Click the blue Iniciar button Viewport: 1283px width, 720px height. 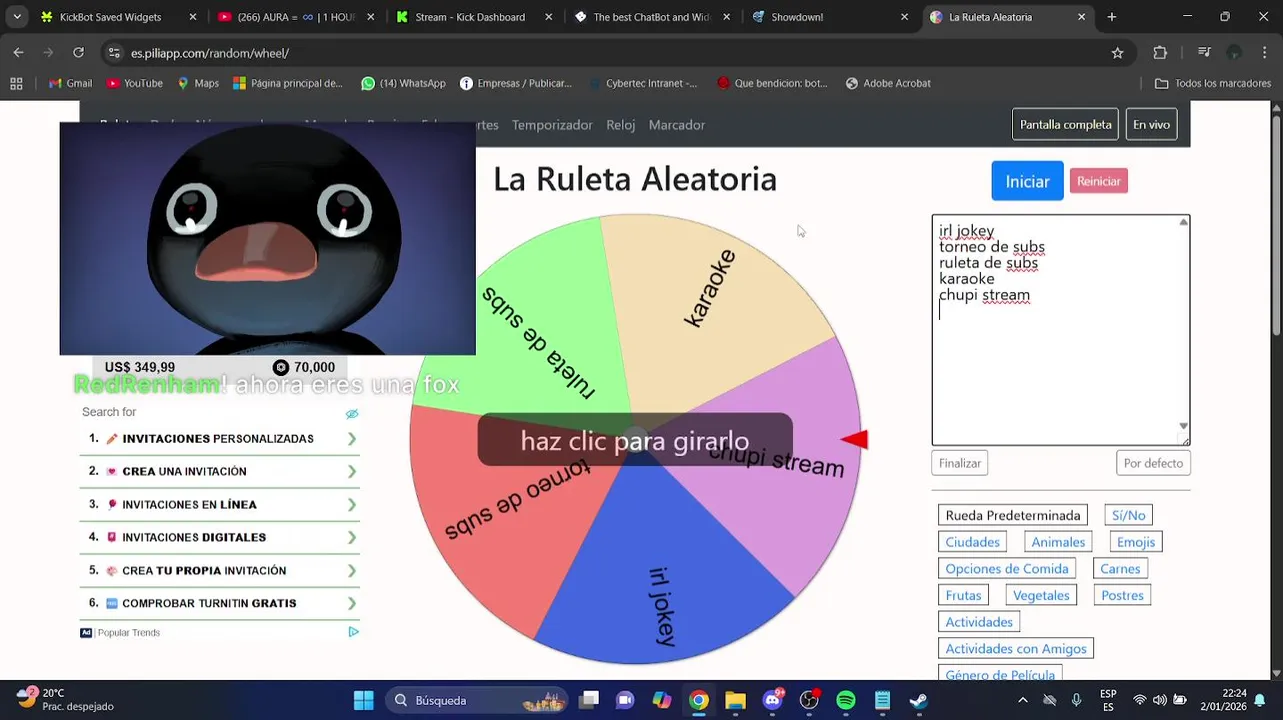(x=1027, y=181)
